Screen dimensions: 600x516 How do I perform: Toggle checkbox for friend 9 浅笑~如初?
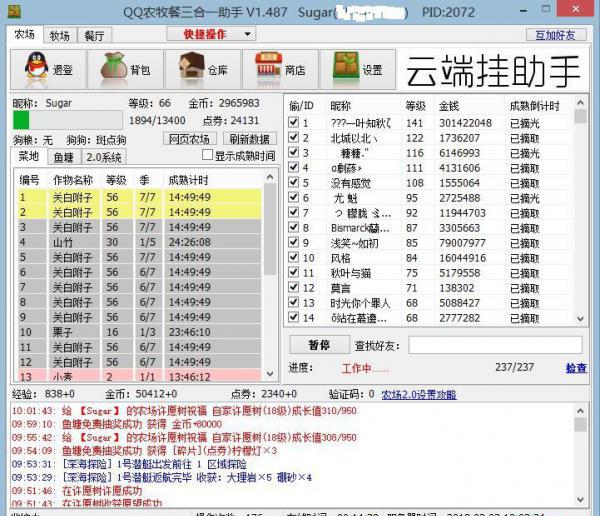coord(293,242)
